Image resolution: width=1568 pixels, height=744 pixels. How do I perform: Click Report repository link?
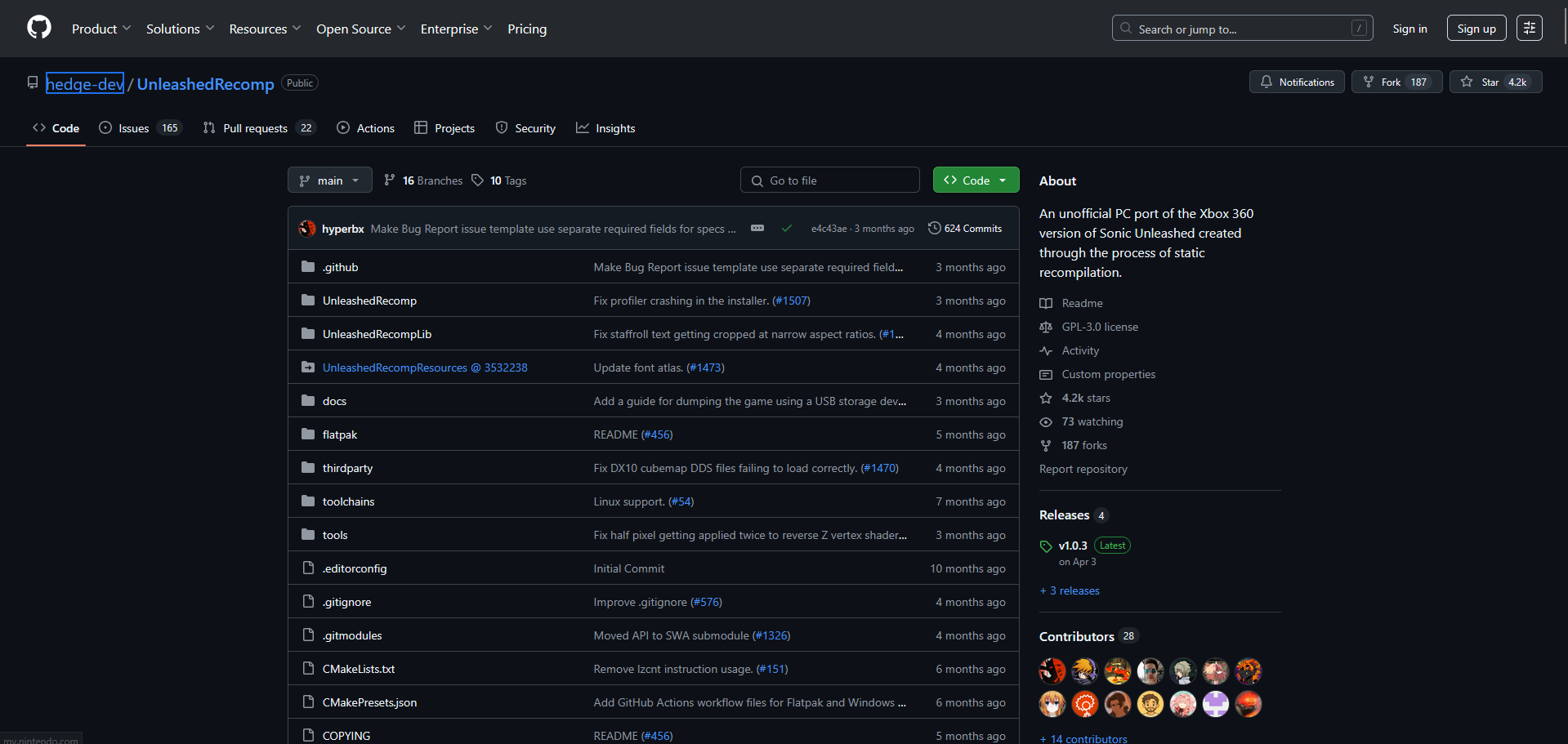1083,469
